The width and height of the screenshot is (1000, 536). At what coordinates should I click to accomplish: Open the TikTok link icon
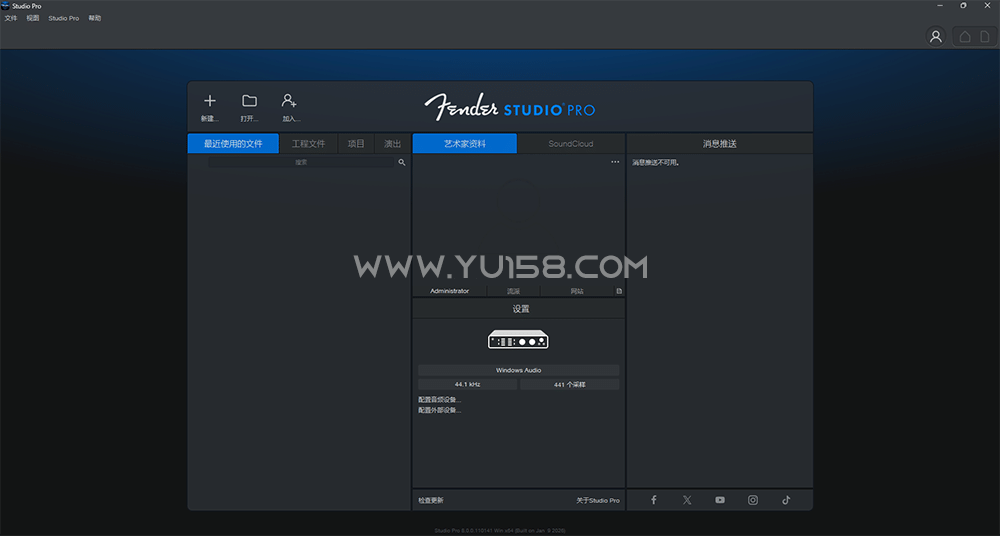(786, 500)
